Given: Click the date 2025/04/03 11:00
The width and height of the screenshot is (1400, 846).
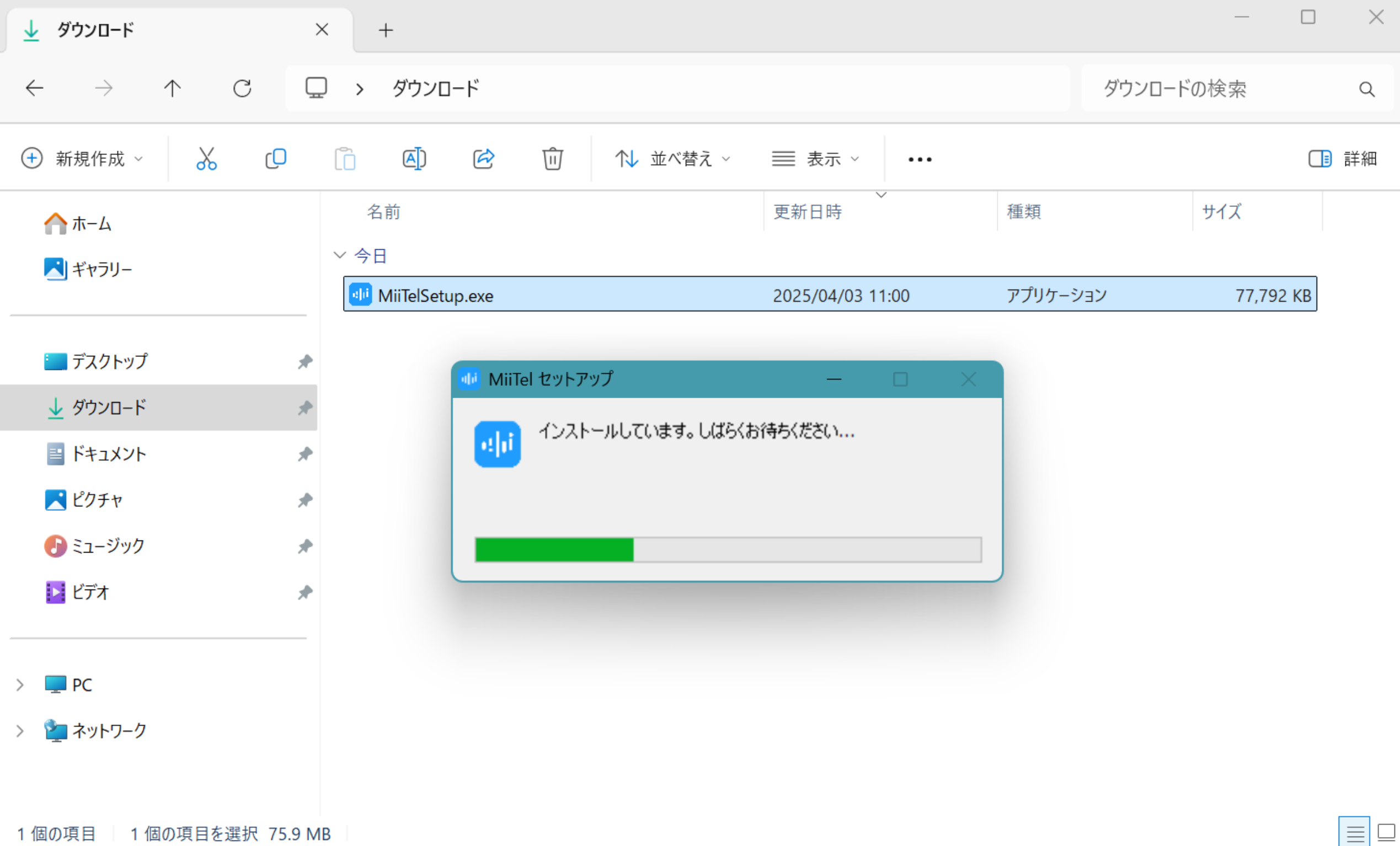Looking at the screenshot, I should [x=841, y=296].
